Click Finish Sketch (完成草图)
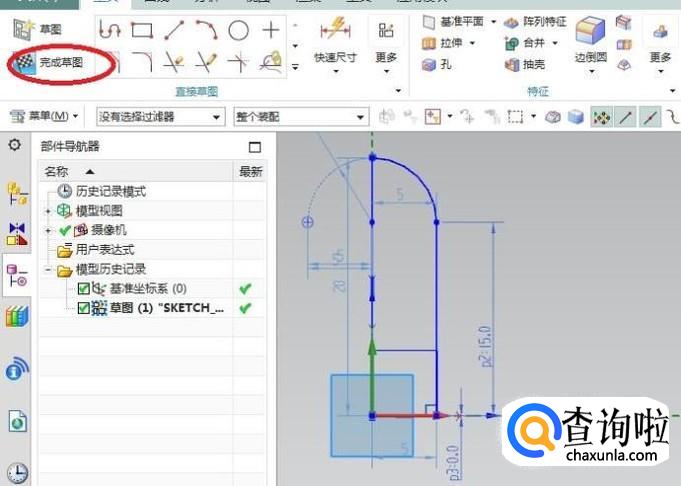The image size is (681, 486). point(48,63)
